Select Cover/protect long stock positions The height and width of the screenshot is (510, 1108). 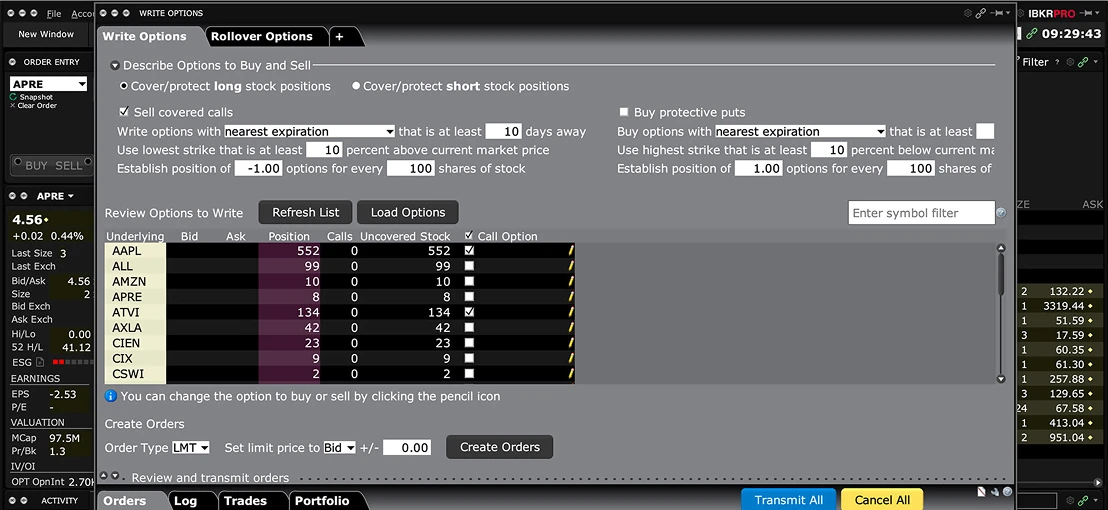[x=124, y=86]
